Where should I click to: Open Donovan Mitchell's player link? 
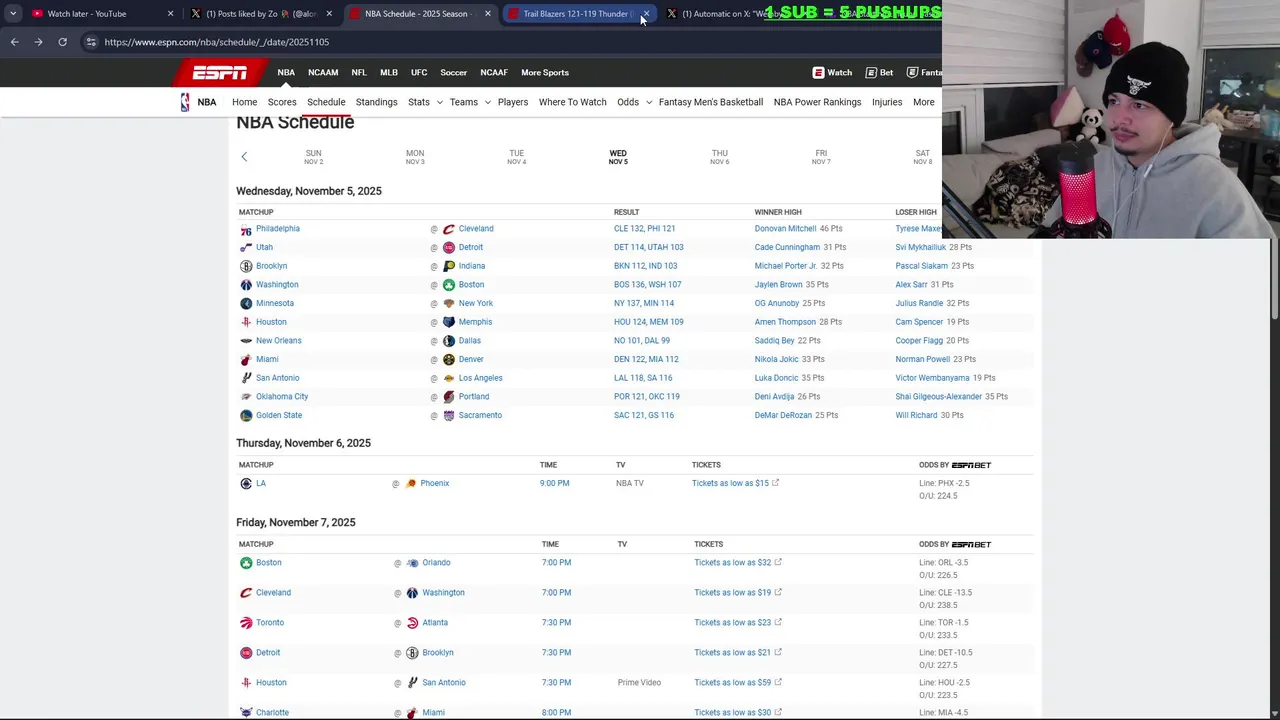point(785,229)
